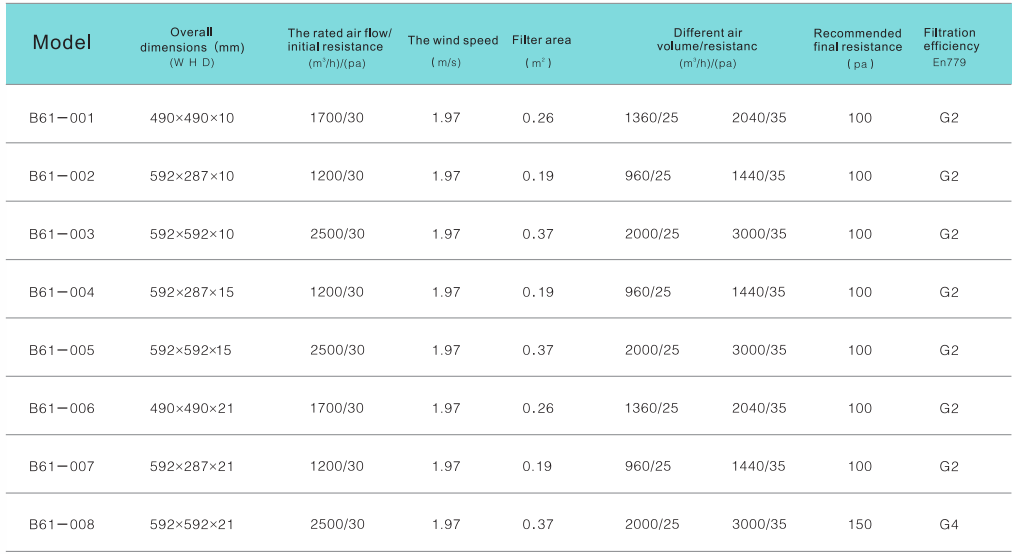Click the Filtration efficiency En779 header

click(x=950, y=40)
